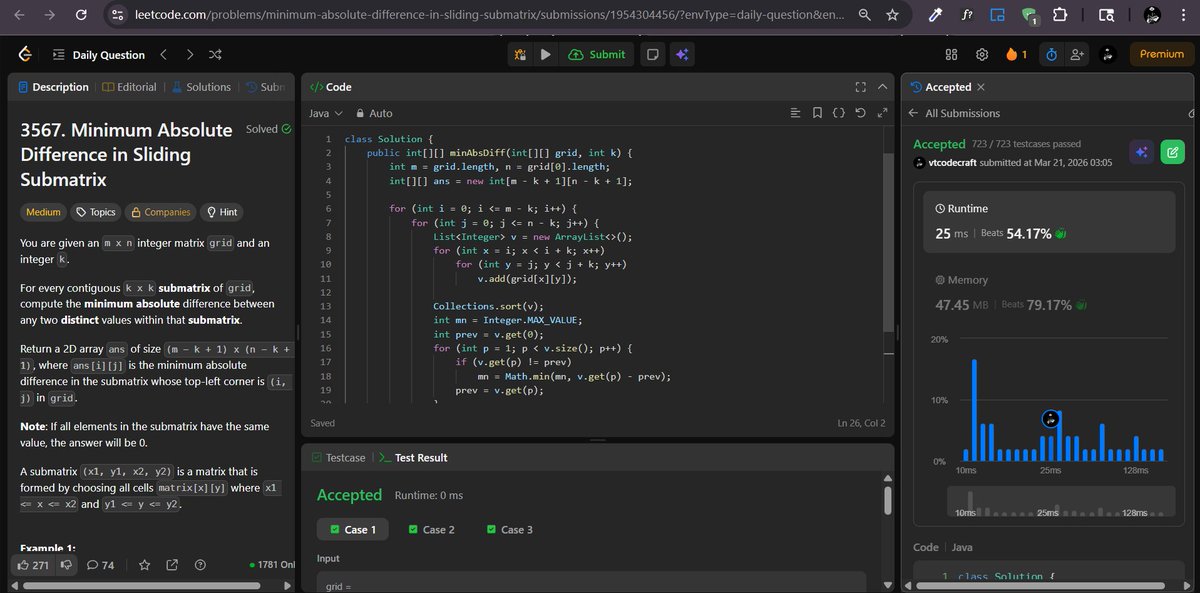Open the curly braces code template icon
Image resolution: width=1200 pixels, height=593 pixels.
[839, 113]
